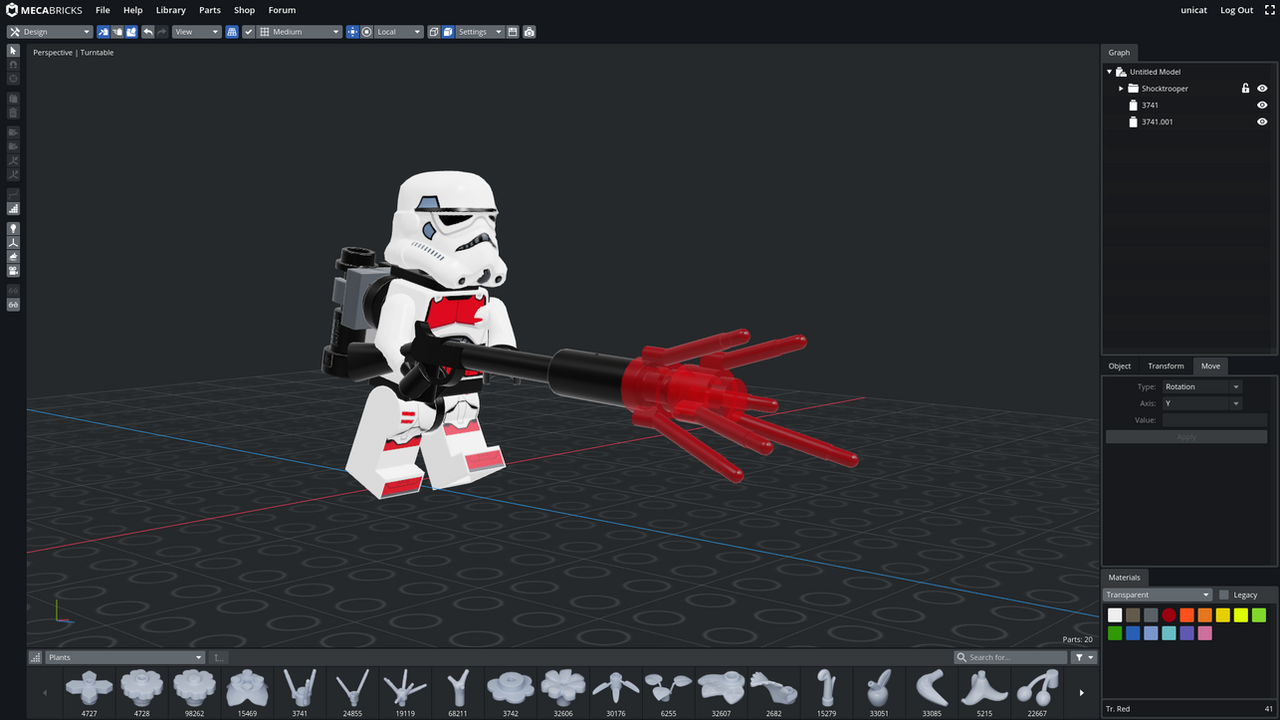Collapse the Untitled Model tree
This screenshot has width=1280, height=720.
(1109, 72)
